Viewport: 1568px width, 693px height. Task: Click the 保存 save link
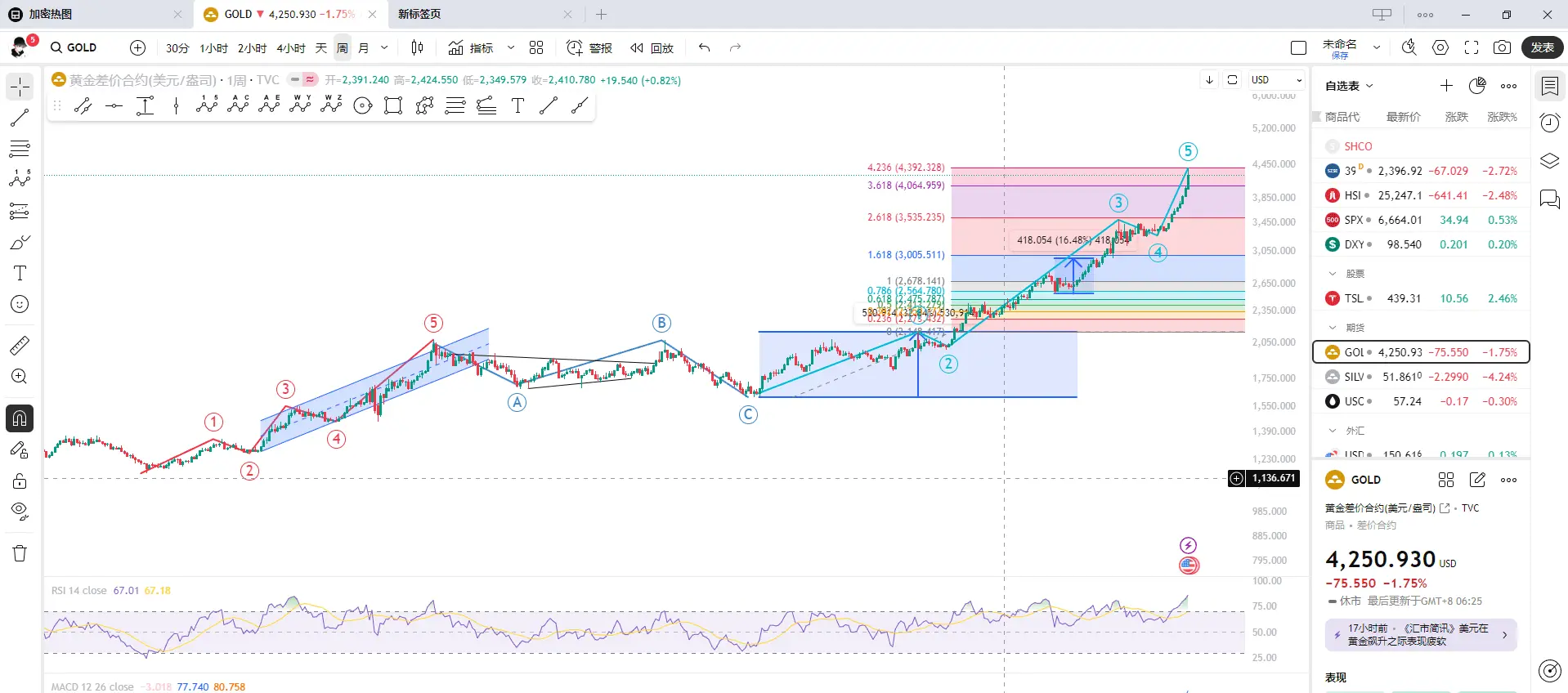tap(1340, 56)
